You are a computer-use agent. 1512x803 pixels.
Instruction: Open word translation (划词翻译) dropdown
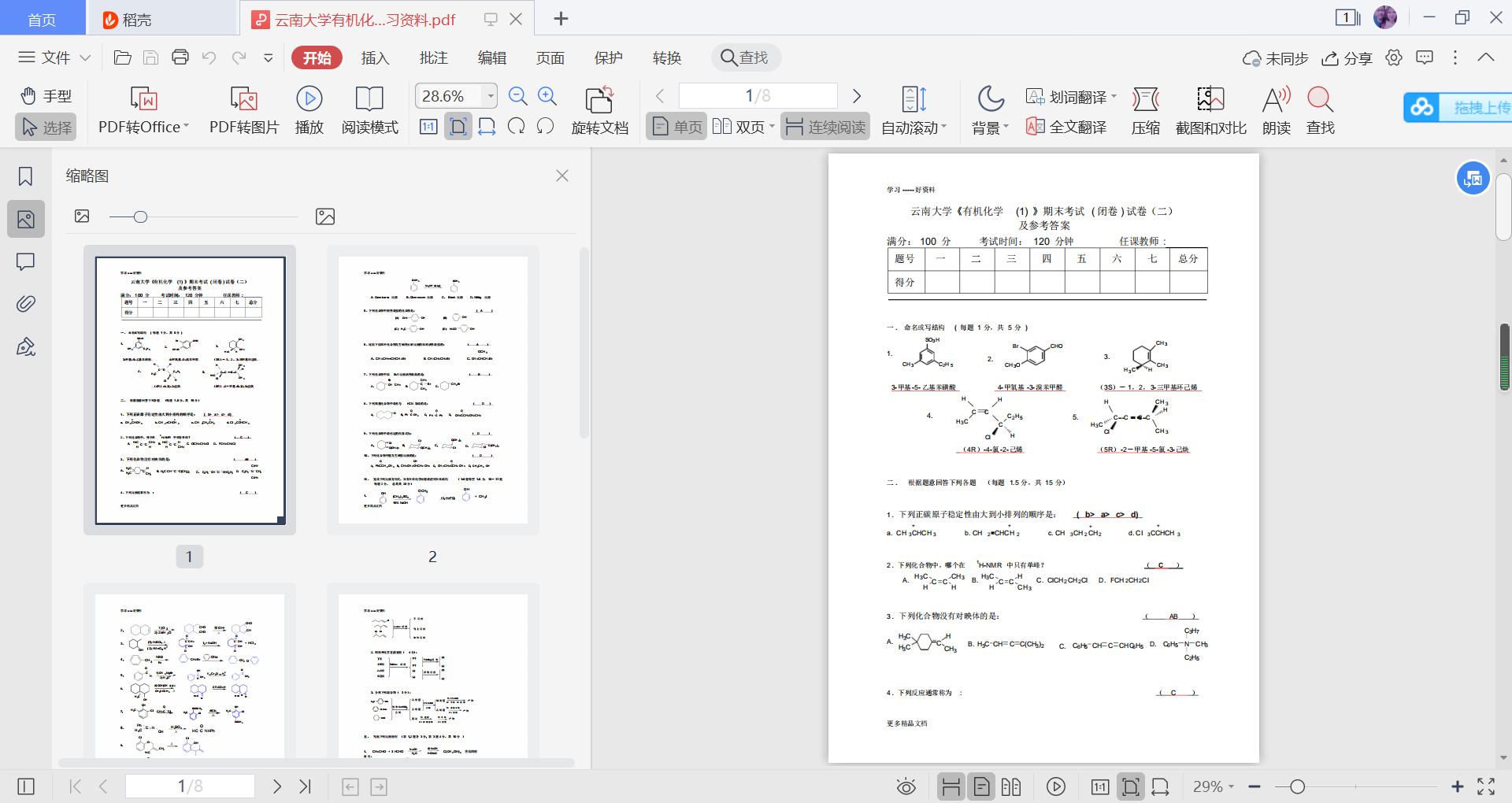(1072, 97)
